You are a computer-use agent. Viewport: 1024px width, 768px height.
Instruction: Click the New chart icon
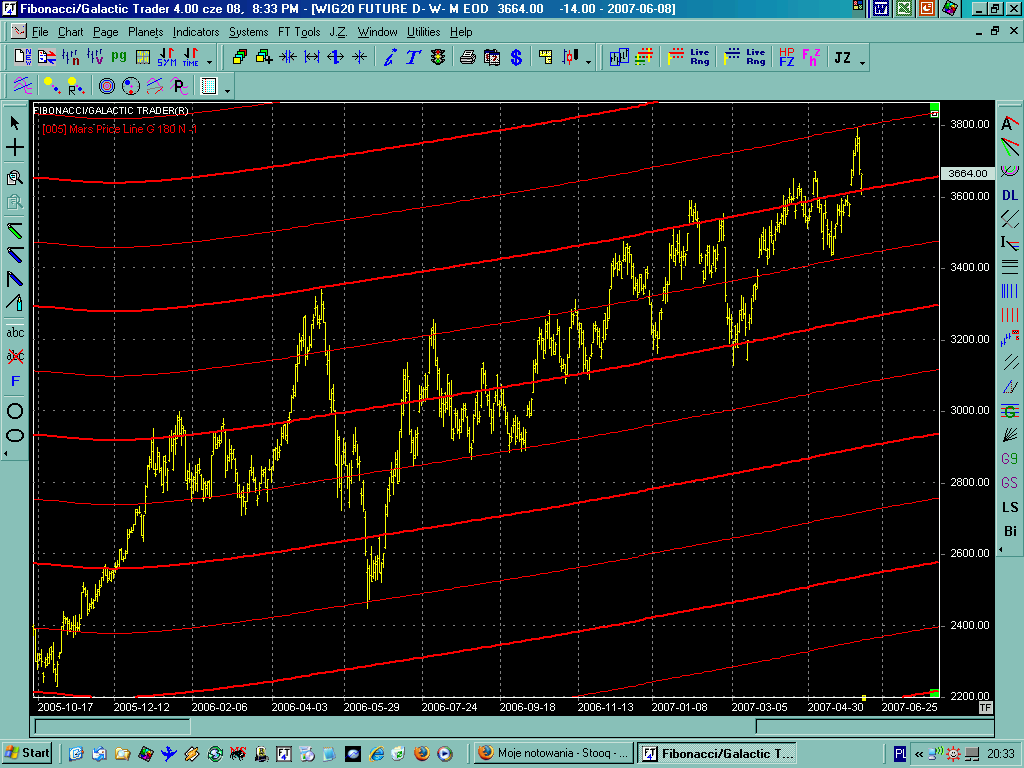click(22, 57)
